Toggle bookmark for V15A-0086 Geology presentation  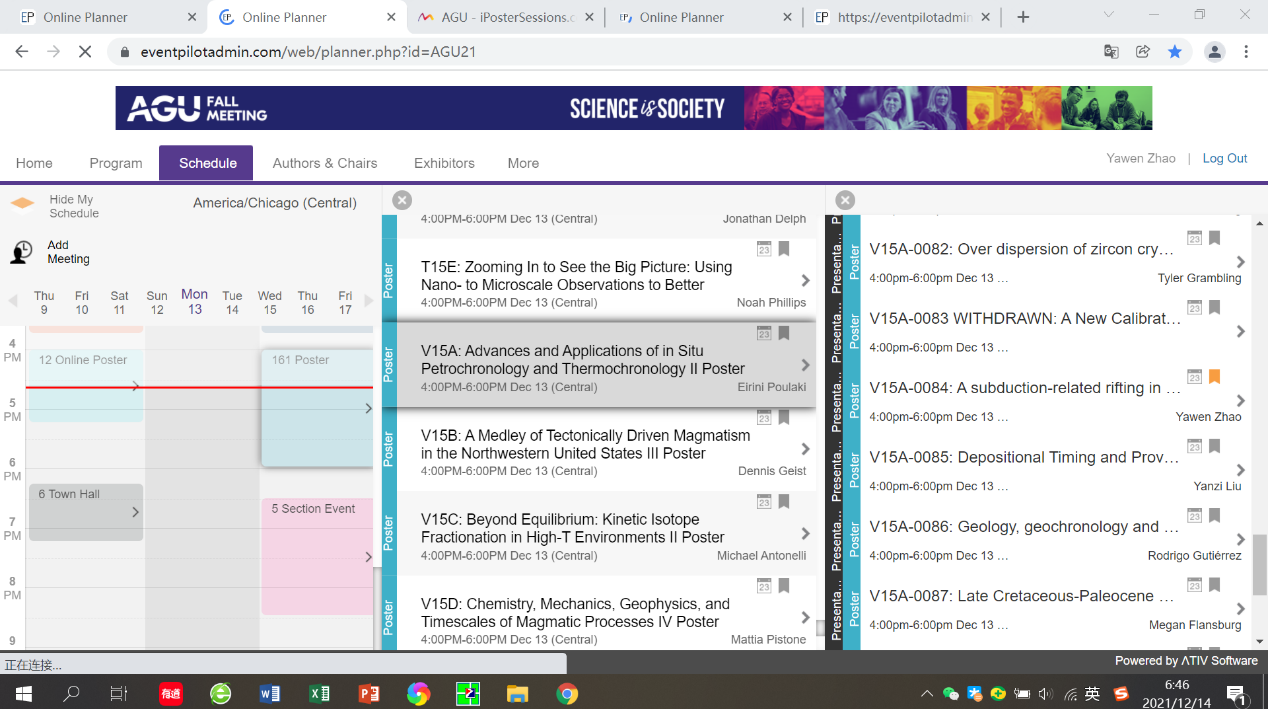pyautogui.click(x=1214, y=516)
